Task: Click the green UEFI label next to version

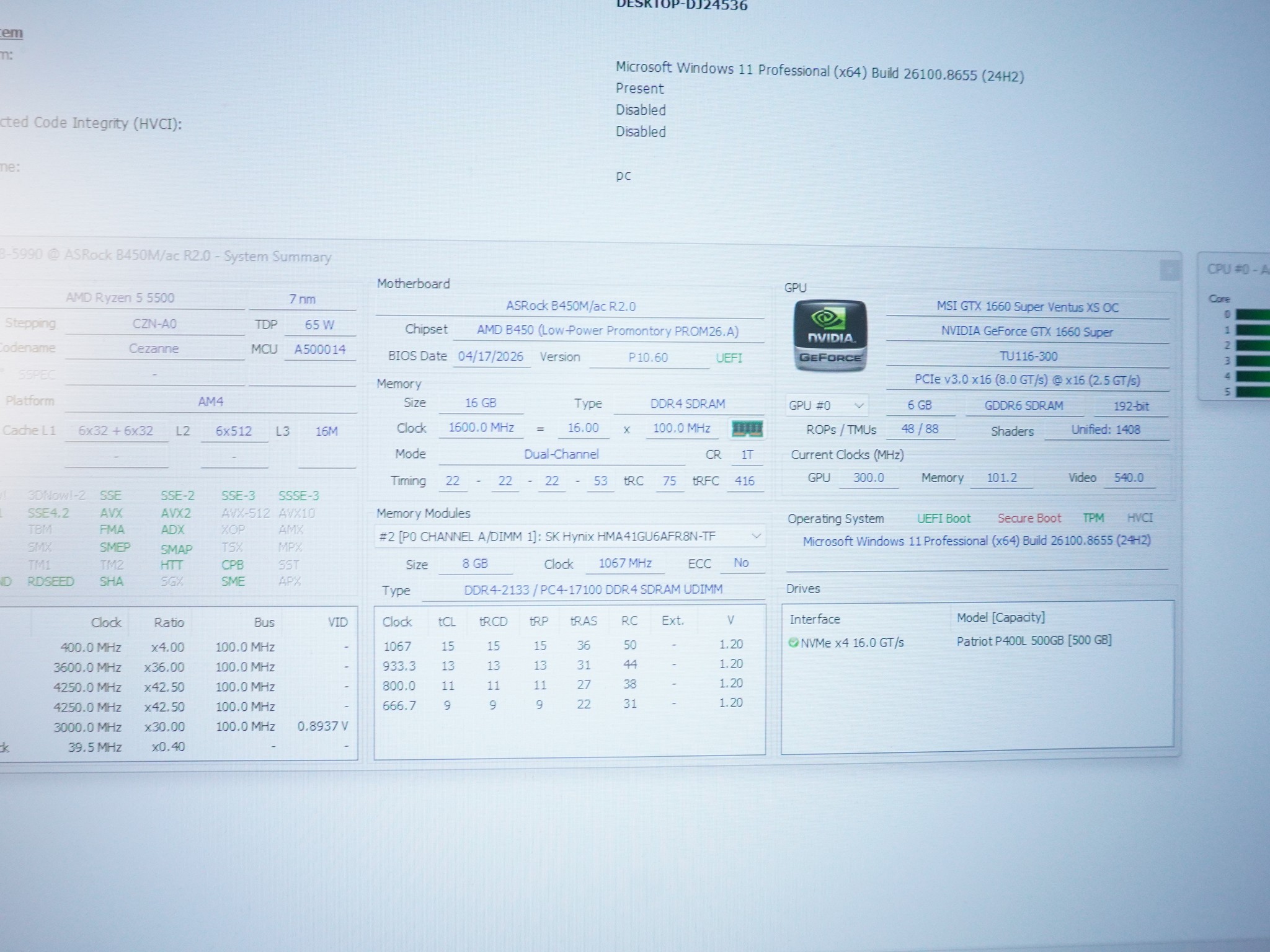Action: [x=729, y=358]
